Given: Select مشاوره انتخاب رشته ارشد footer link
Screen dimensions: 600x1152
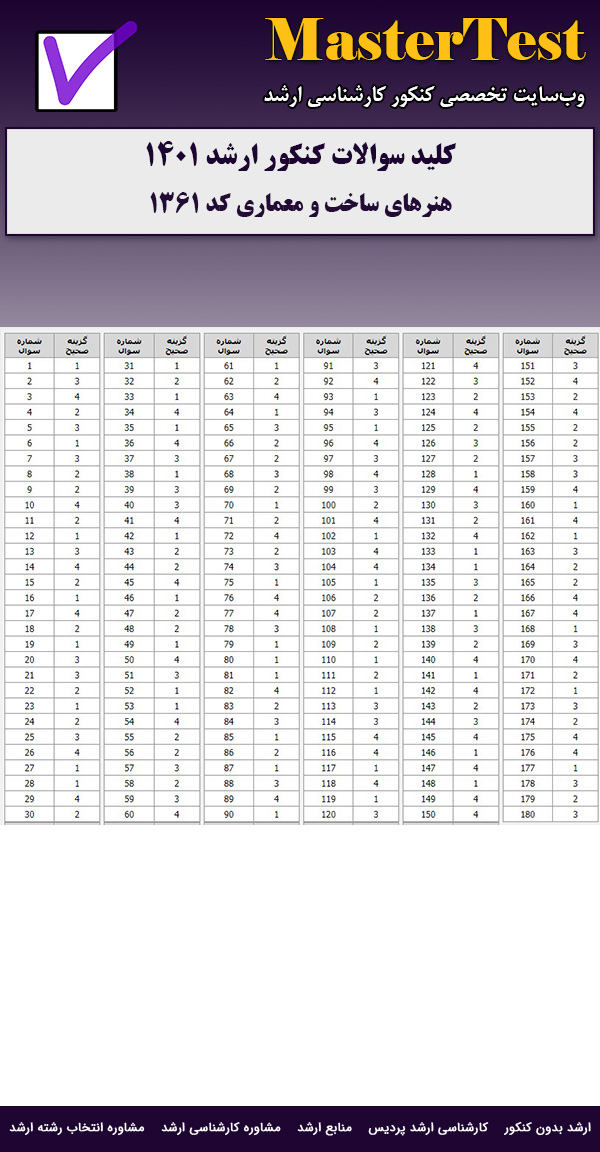Looking at the screenshot, I should coord(77,1127).
